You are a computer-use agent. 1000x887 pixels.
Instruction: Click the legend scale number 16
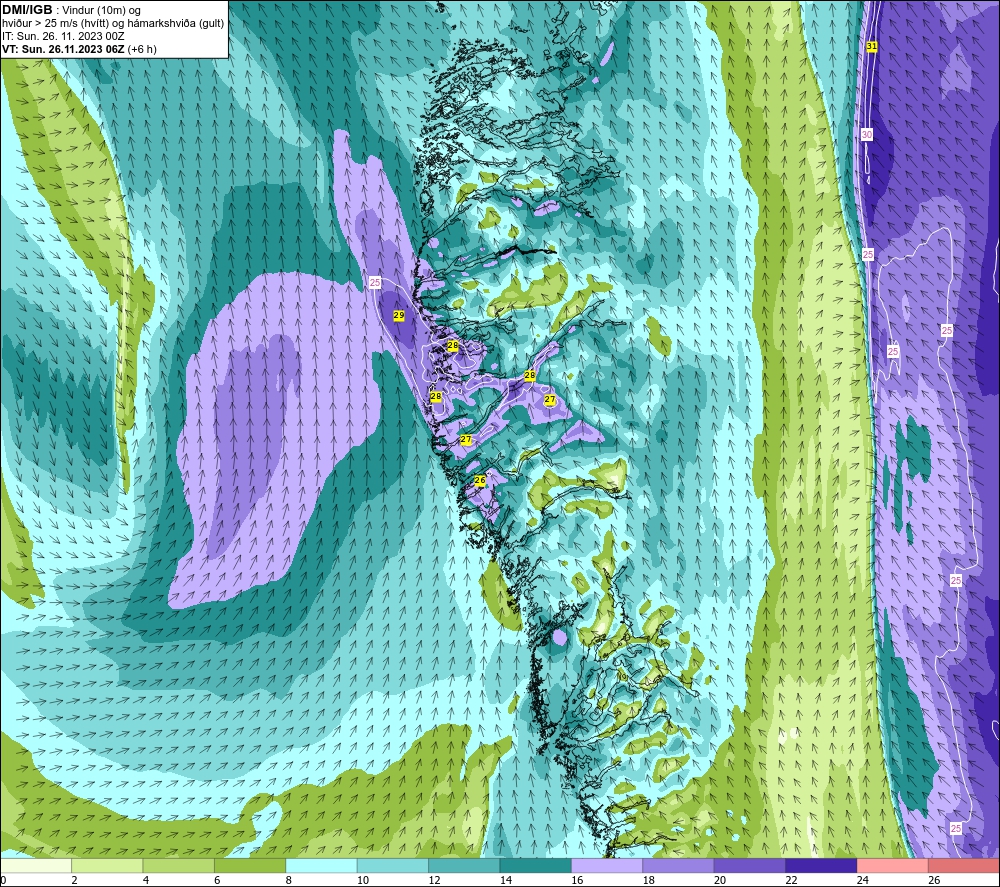[x=577, y=880]
